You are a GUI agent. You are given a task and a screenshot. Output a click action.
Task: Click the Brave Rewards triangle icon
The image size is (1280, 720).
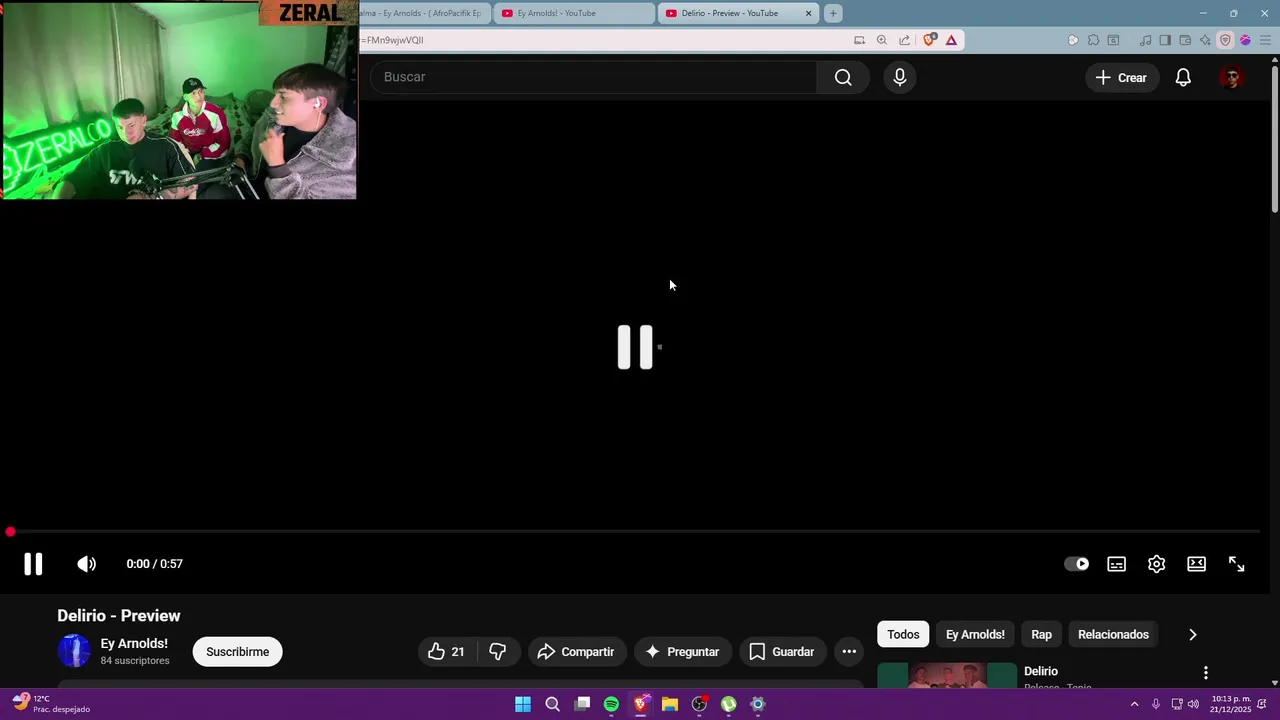click(x=951, y=40)
